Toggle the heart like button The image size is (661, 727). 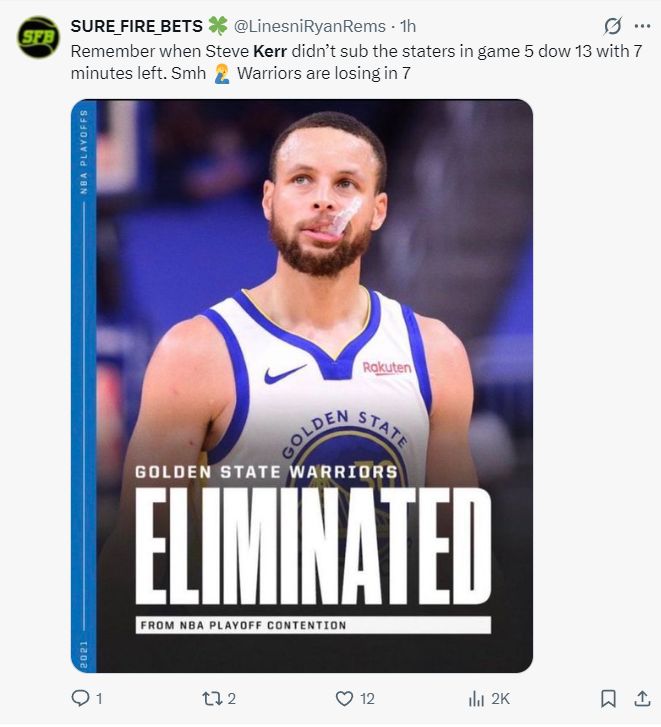tap(344, 698)
